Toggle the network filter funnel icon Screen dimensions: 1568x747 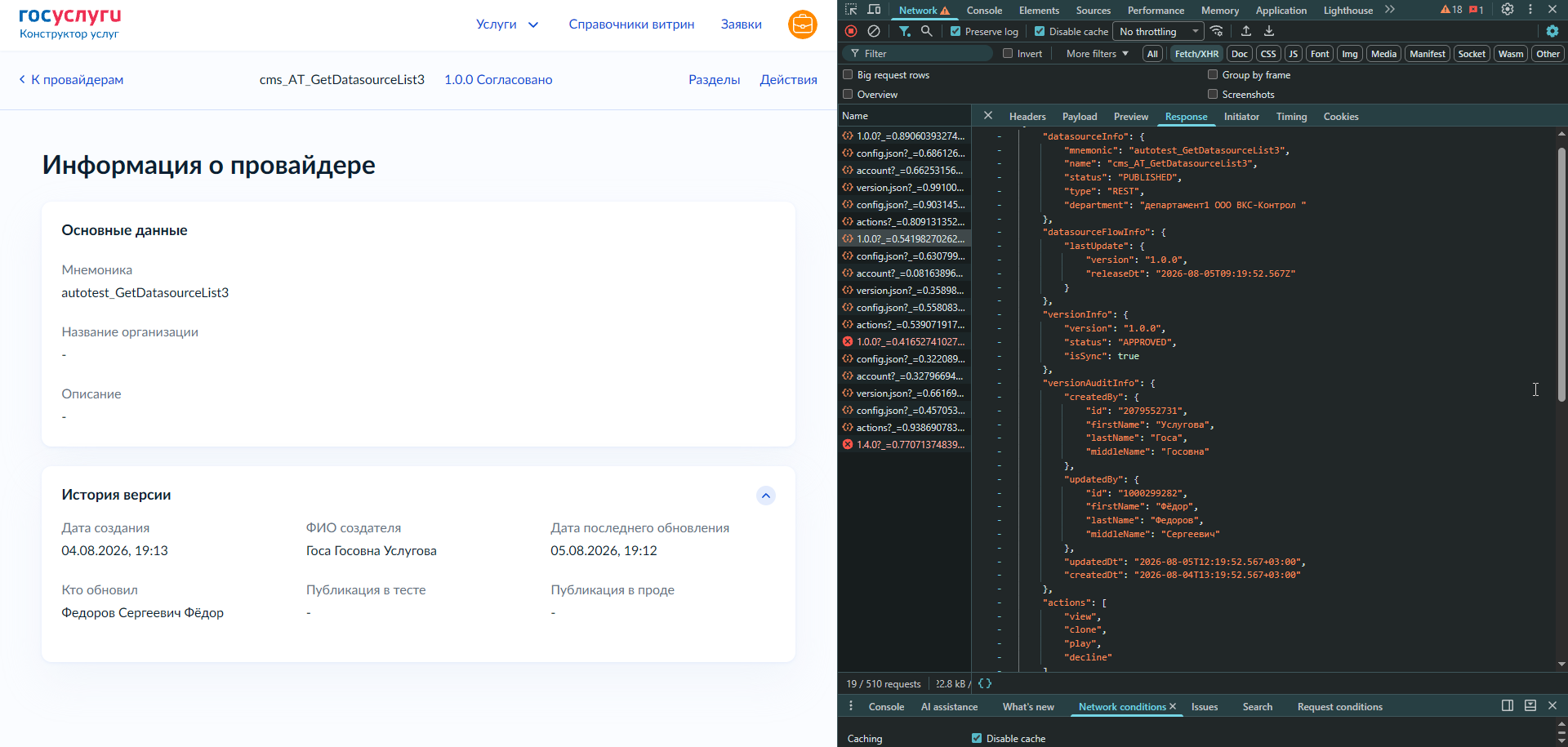pos(905,31)
